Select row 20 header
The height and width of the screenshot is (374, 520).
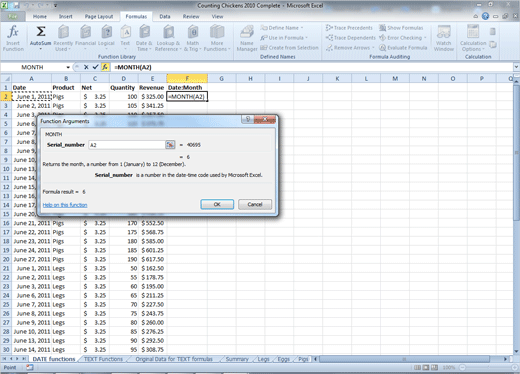(x=6, y=259)
